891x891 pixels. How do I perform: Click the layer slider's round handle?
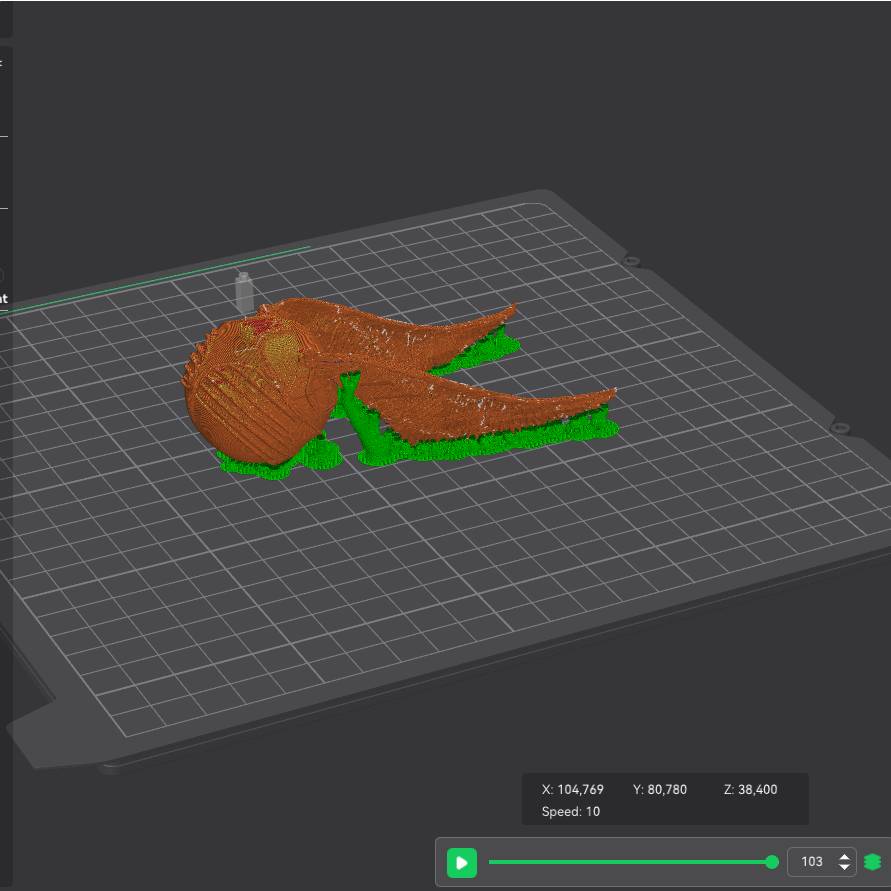(x=771, y=862)
